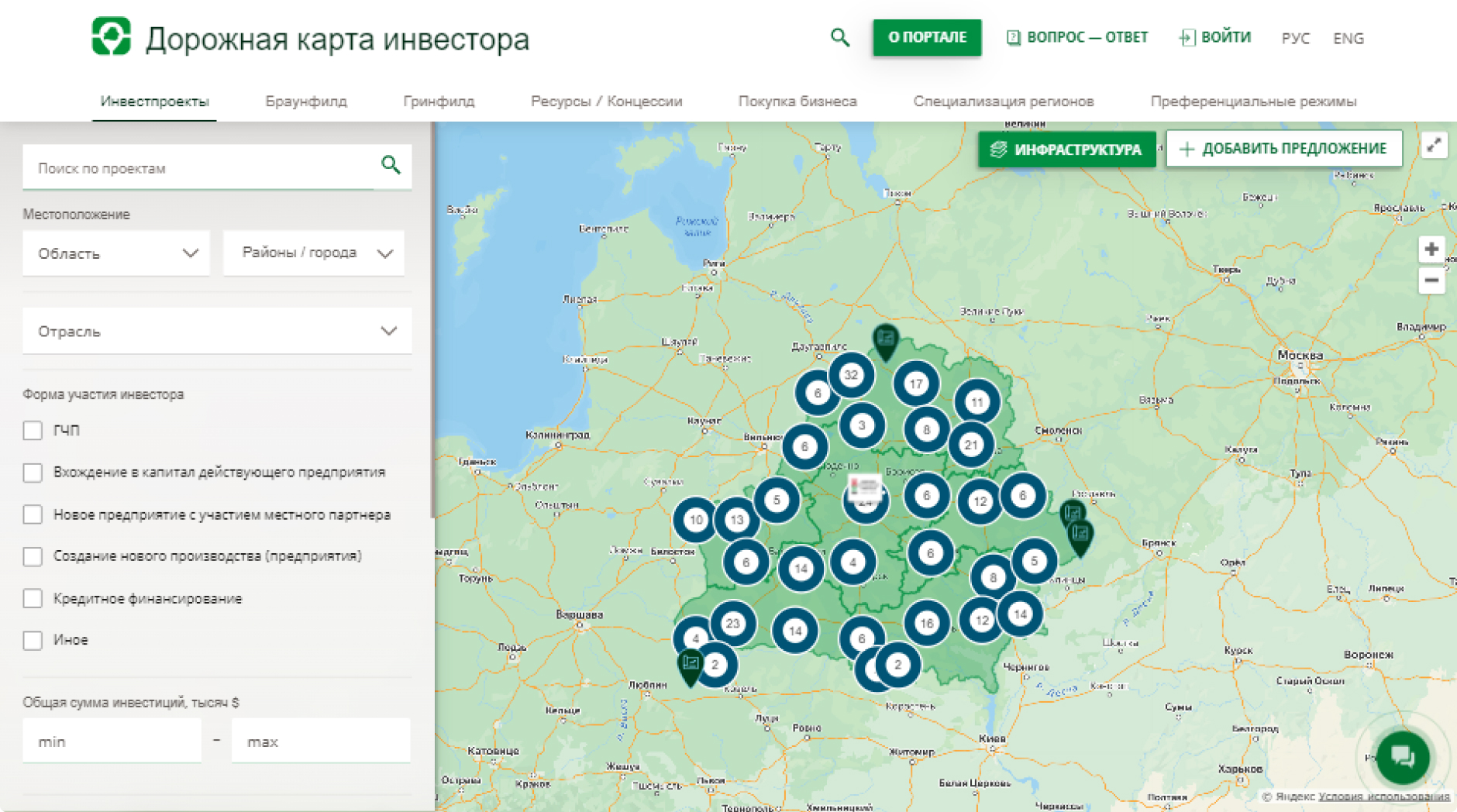Click the Дорожная карта инвестора title

(x=337, y=39)
